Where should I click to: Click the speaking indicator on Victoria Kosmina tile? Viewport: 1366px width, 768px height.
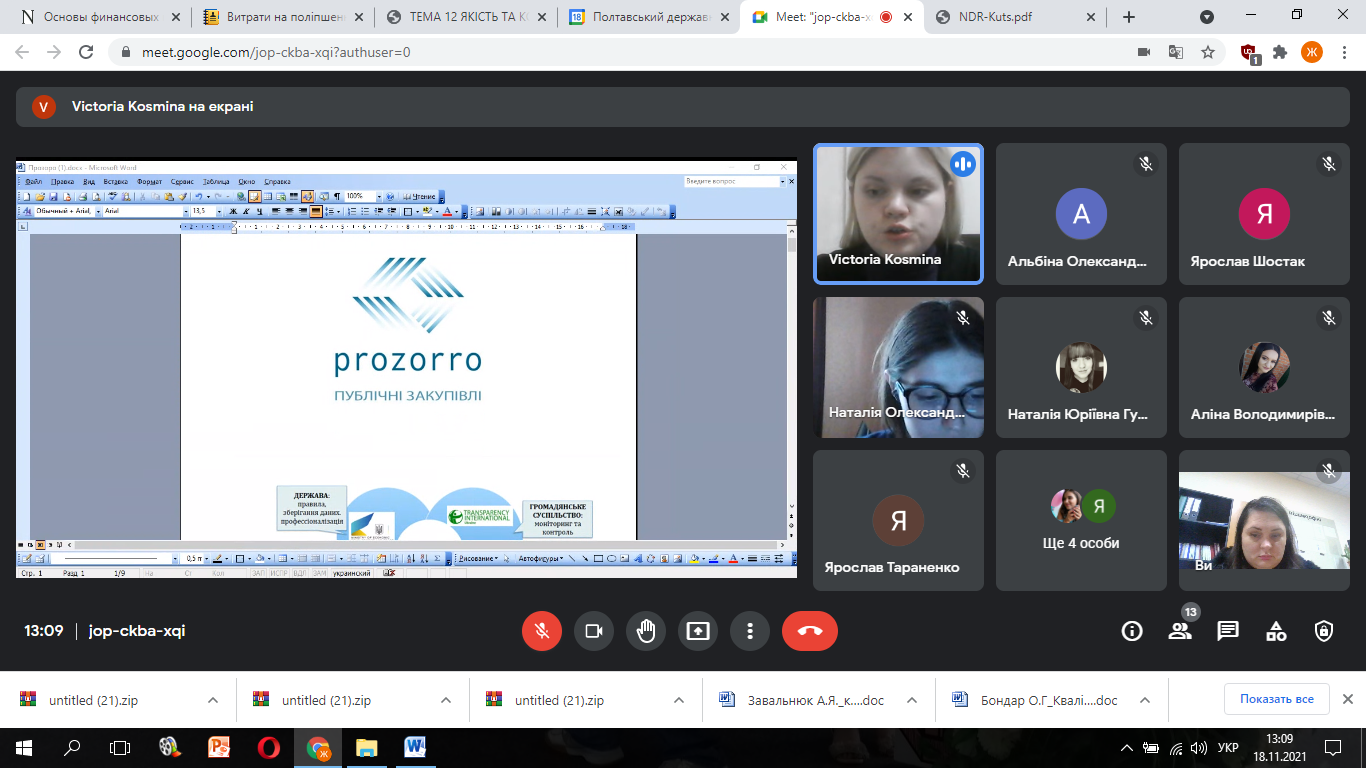[963, 164]
